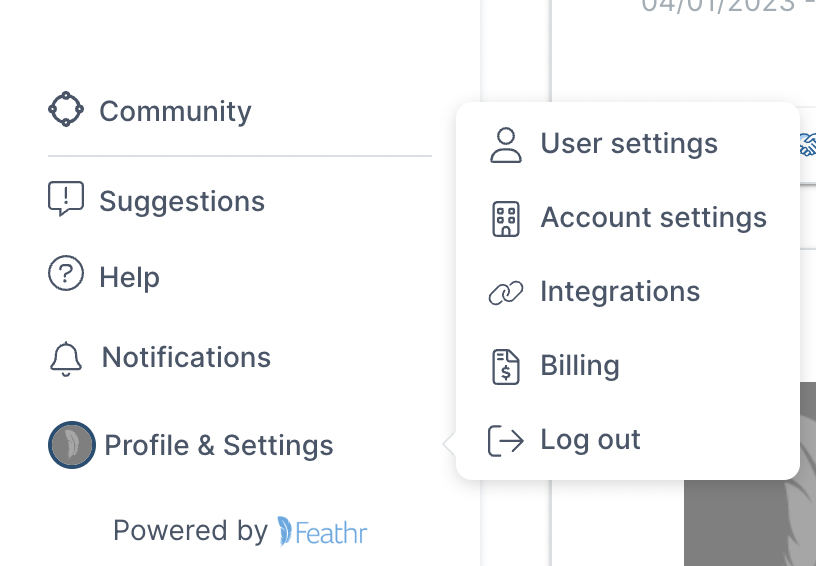Choose Integrations in the settings menu

(620, 292)
